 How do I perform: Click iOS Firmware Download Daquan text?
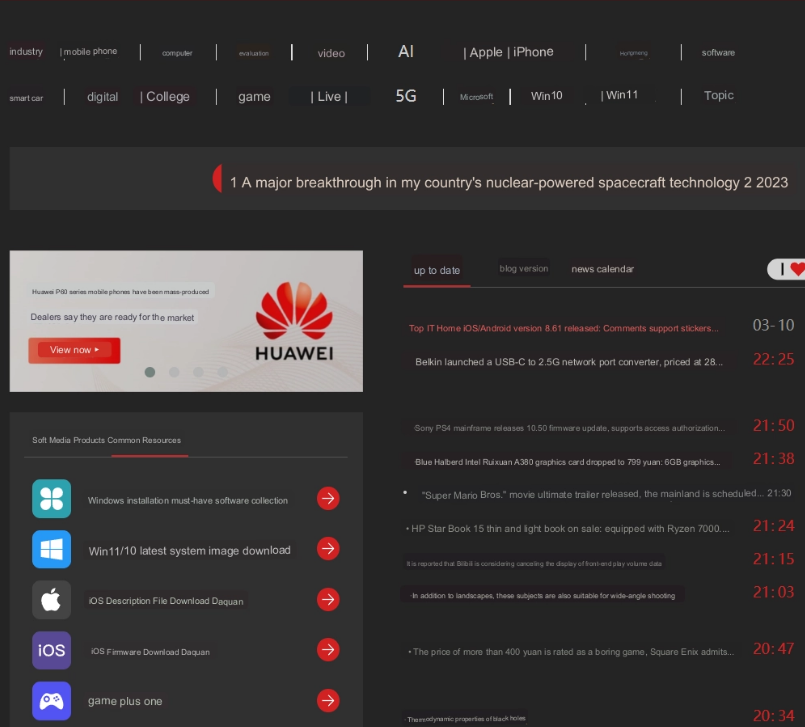coord(150,652)
